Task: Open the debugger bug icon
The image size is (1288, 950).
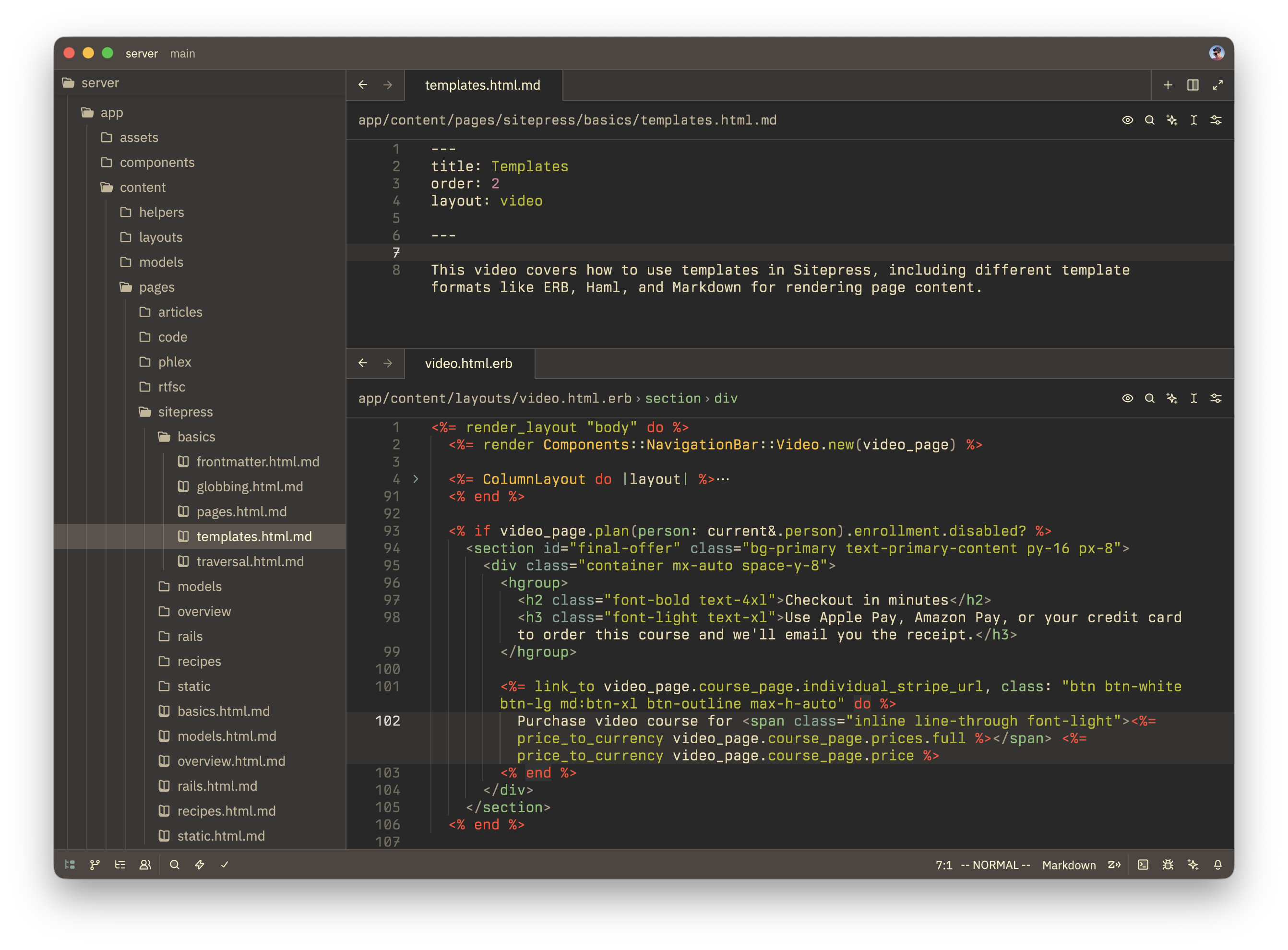Action: [1168, 864]
